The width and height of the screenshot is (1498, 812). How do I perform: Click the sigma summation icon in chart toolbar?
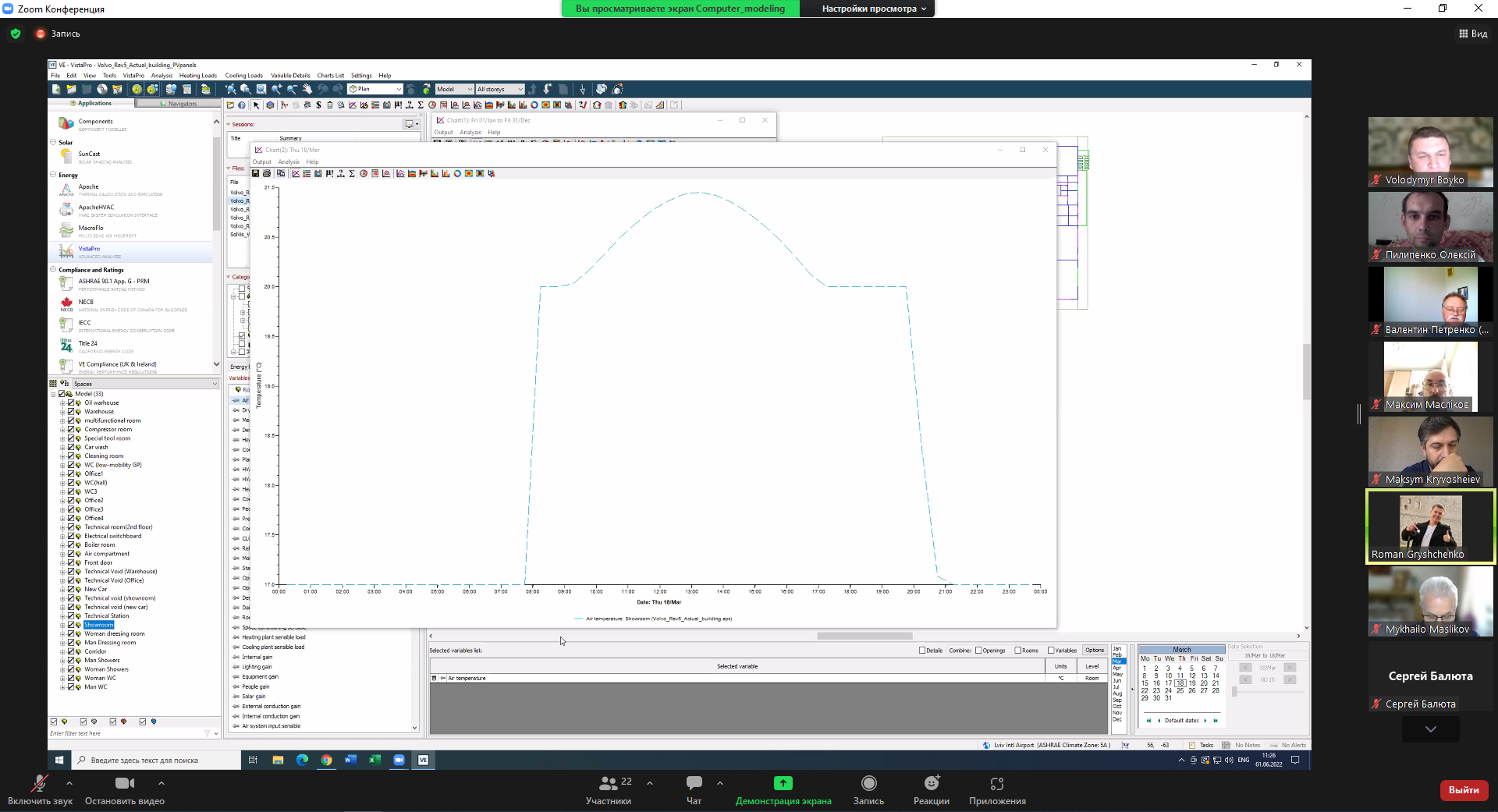point(352,173)
